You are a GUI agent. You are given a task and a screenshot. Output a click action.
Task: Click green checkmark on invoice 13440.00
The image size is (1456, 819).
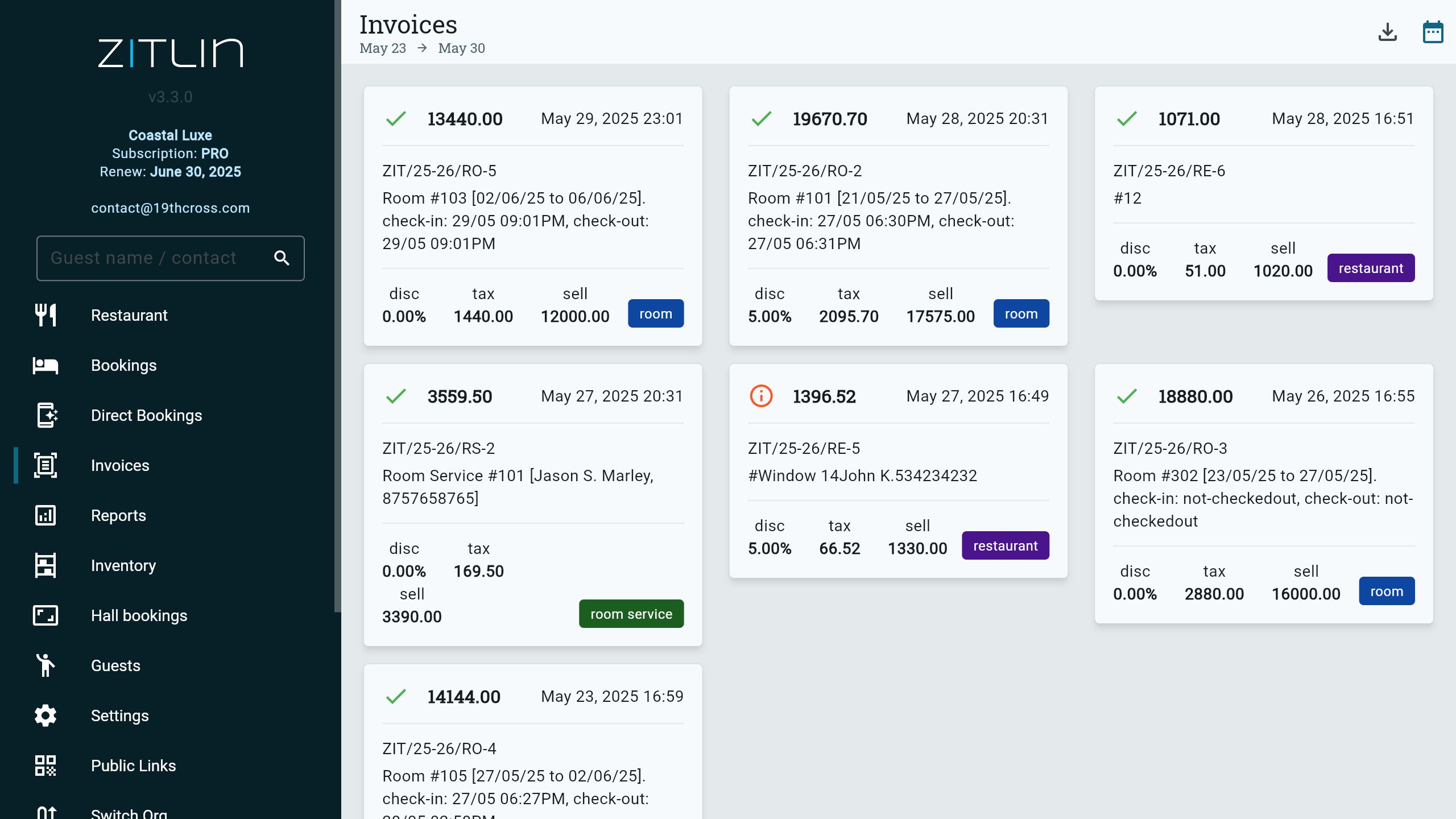point(396,118)
